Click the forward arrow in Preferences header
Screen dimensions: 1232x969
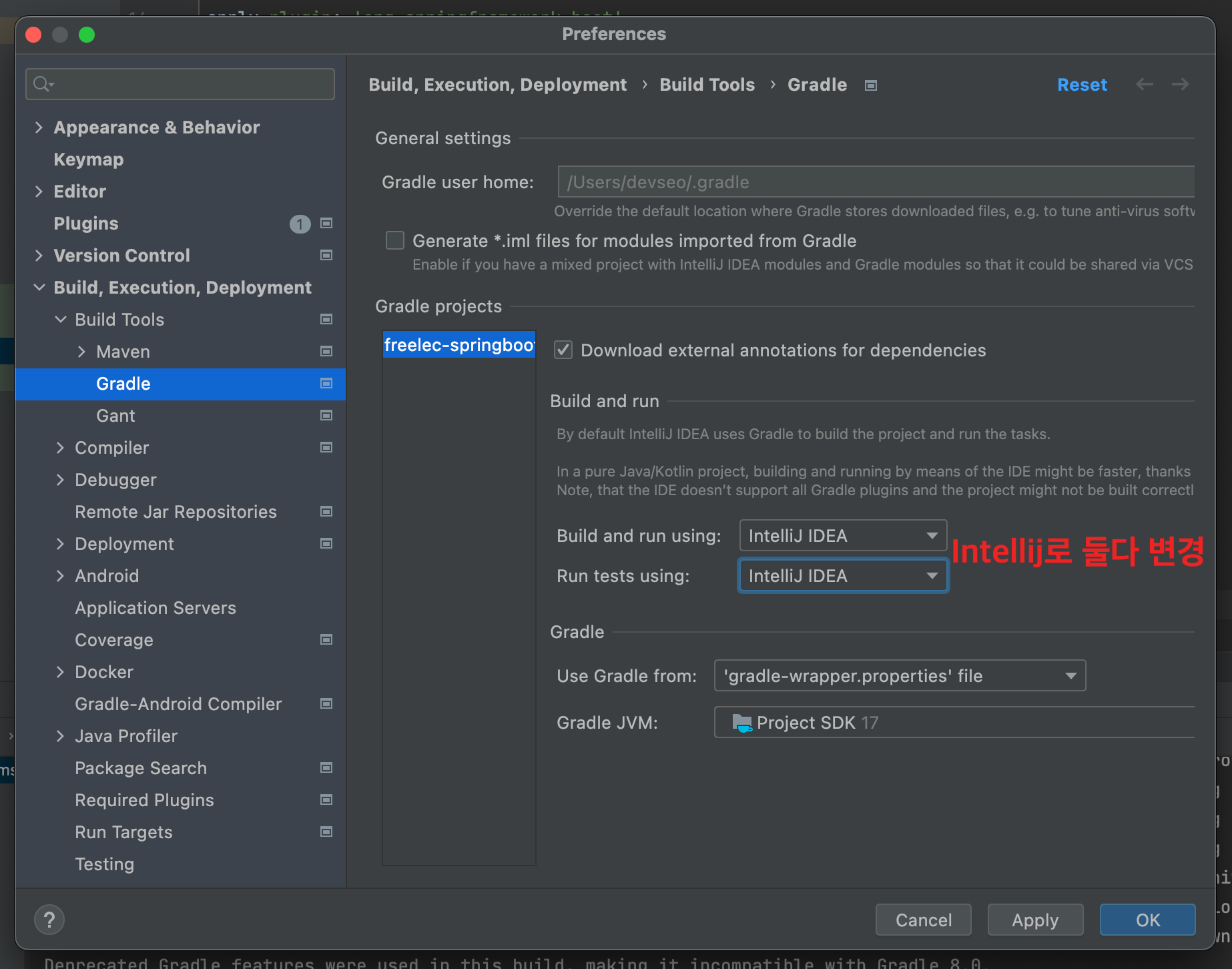pyautogui.click(x=1181, y=84)
